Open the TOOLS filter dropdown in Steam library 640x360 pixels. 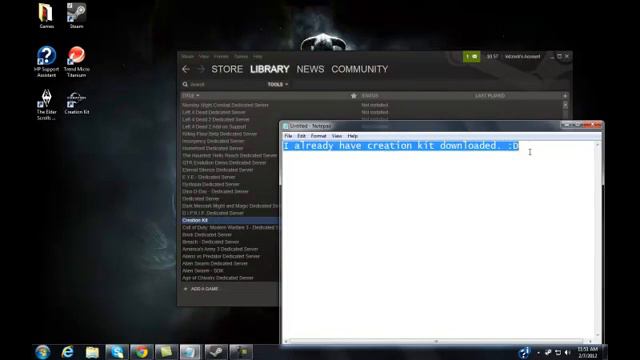click(278, 84)
